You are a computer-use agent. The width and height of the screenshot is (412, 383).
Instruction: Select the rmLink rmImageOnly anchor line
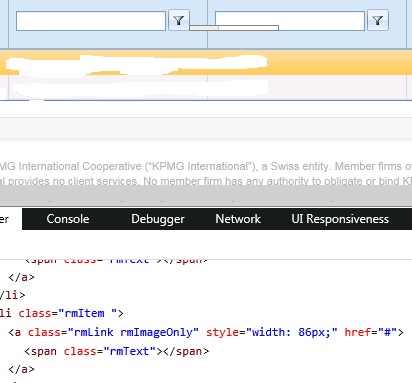click(x=206, y=332)
